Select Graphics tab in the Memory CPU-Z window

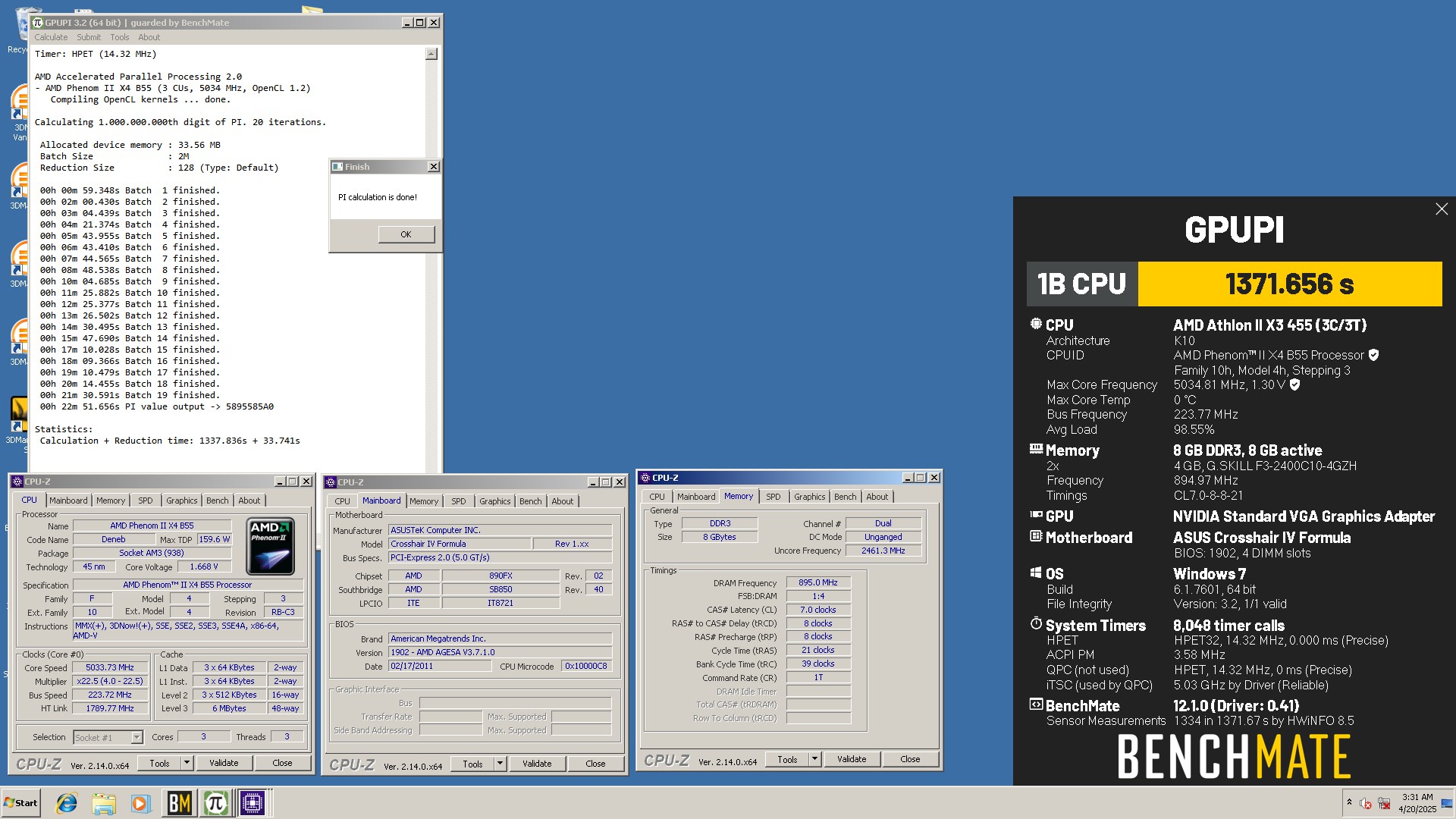tap(809, 497)
